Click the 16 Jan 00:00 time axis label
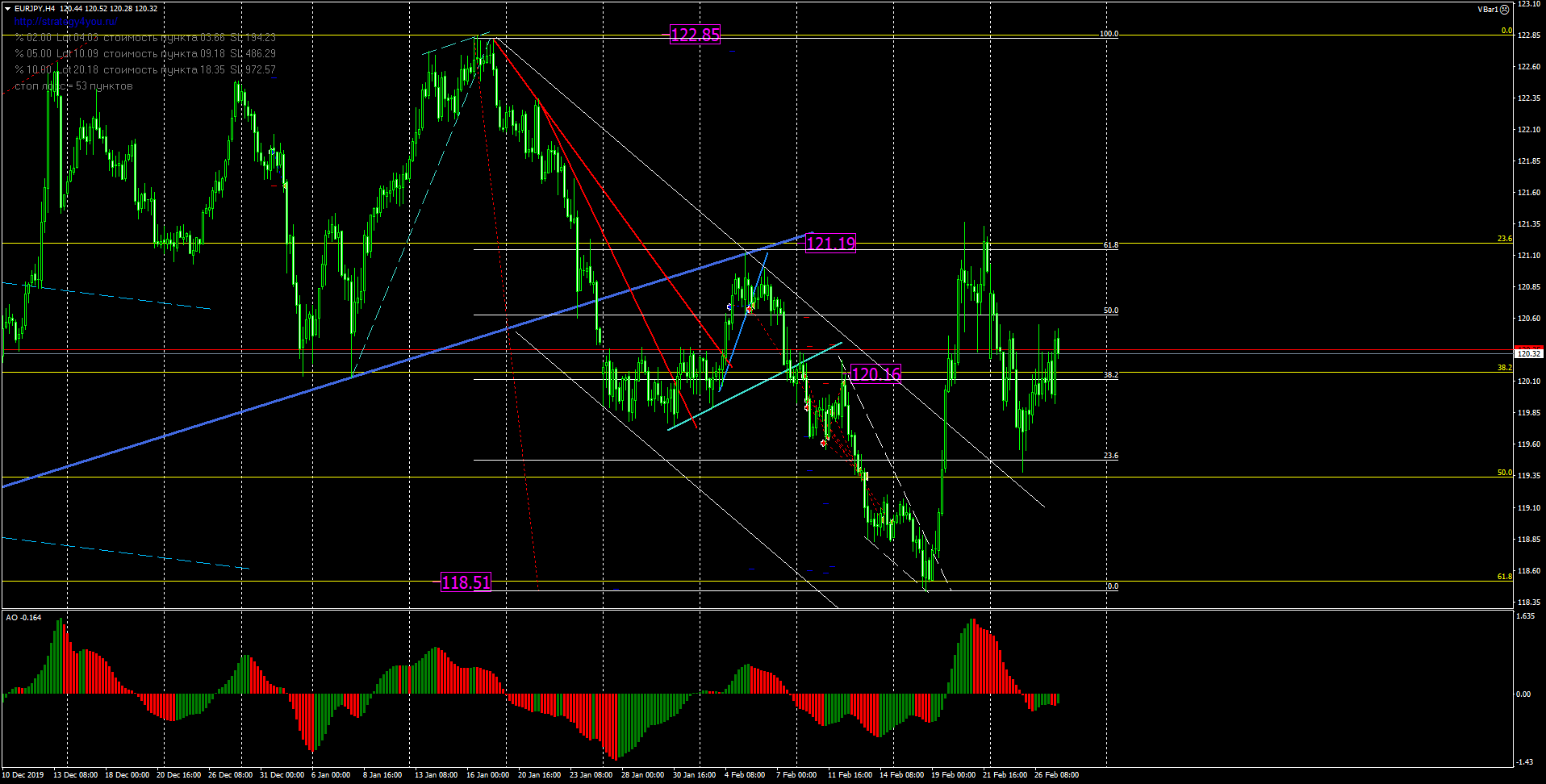 (487, 775)
